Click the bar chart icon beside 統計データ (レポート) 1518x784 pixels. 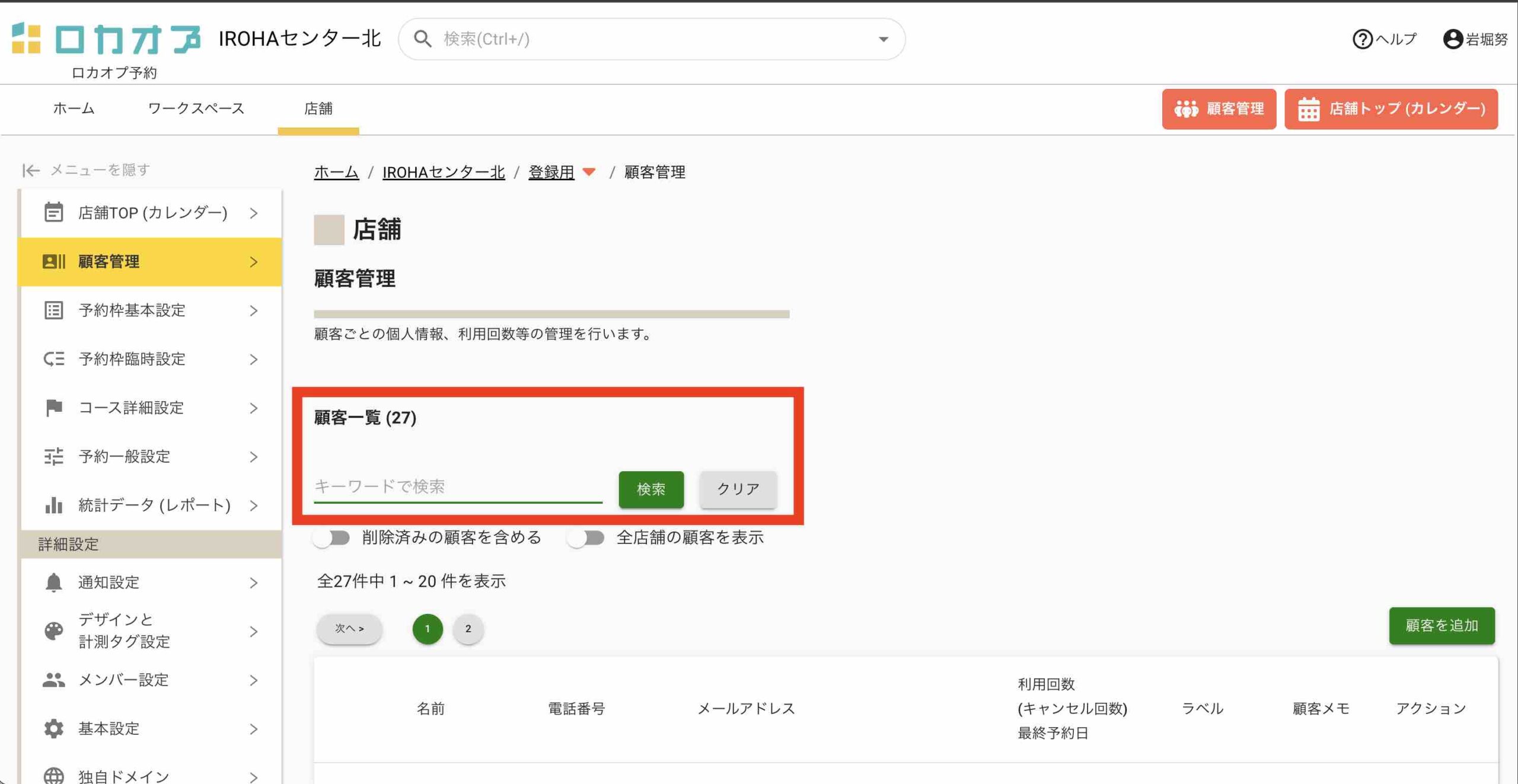pos(53,505)
